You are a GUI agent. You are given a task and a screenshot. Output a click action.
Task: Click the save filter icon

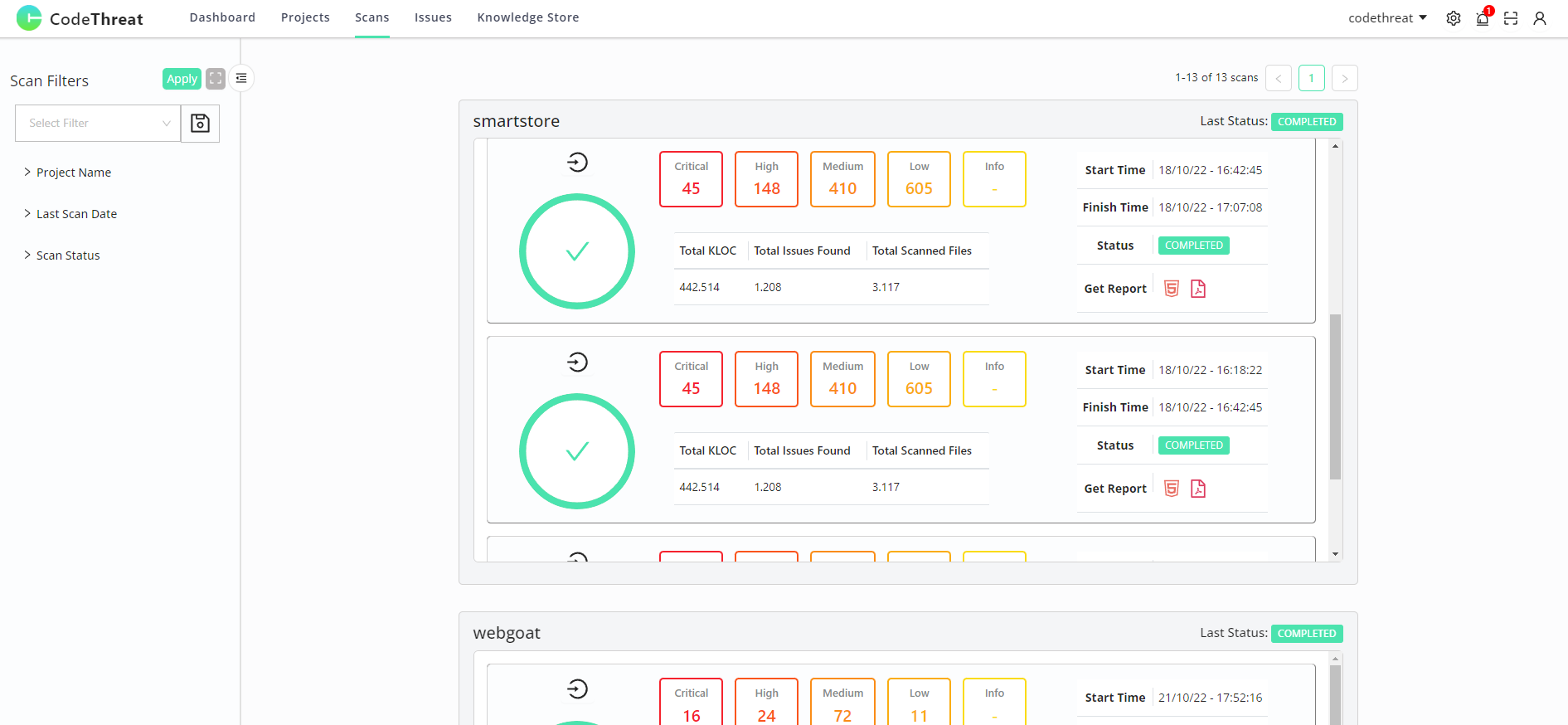coord(200,124)
